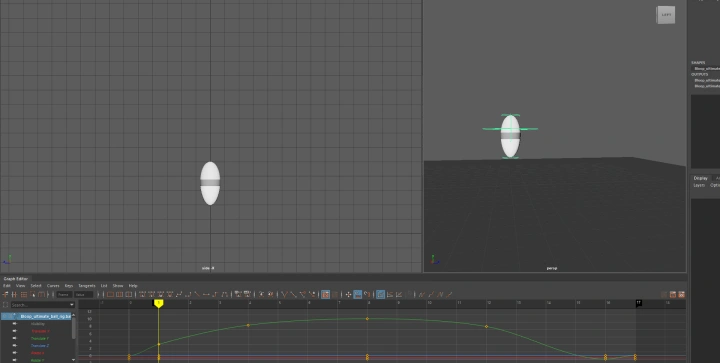Select the Visibility channel
The height and width of the screenshot is (363, 720).
38,324
